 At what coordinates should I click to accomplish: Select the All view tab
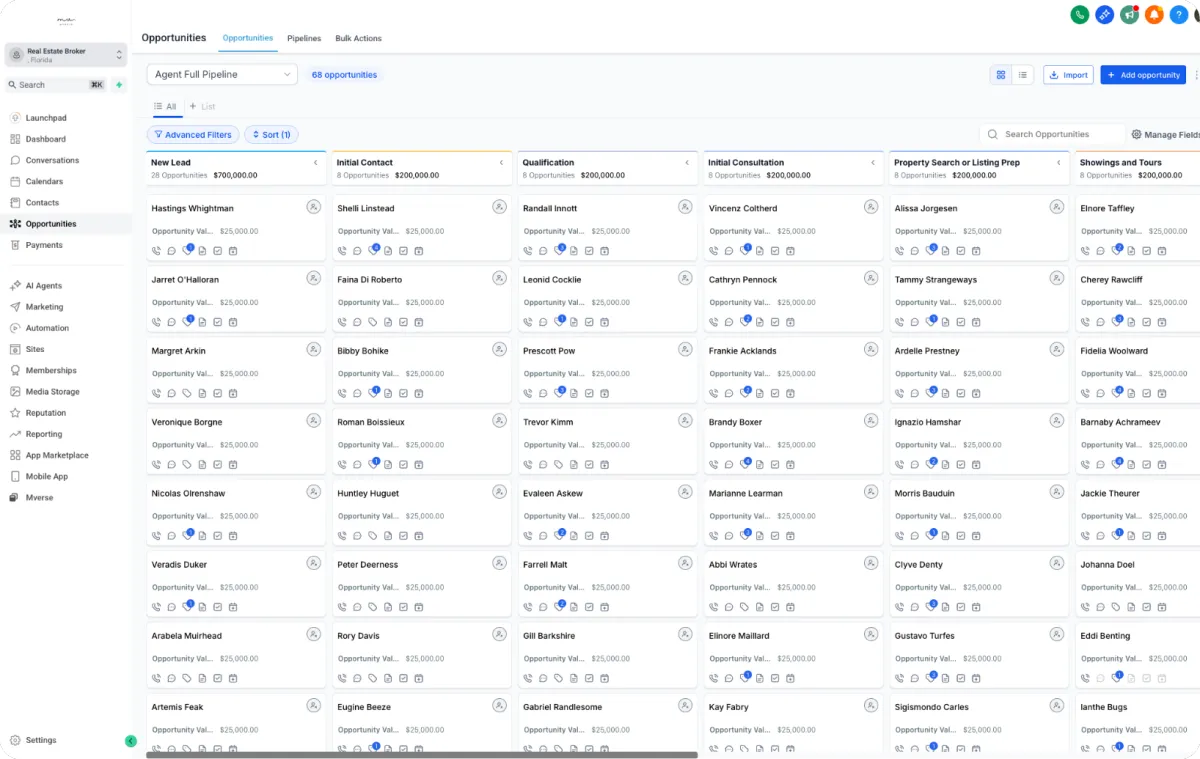point(165,106)
